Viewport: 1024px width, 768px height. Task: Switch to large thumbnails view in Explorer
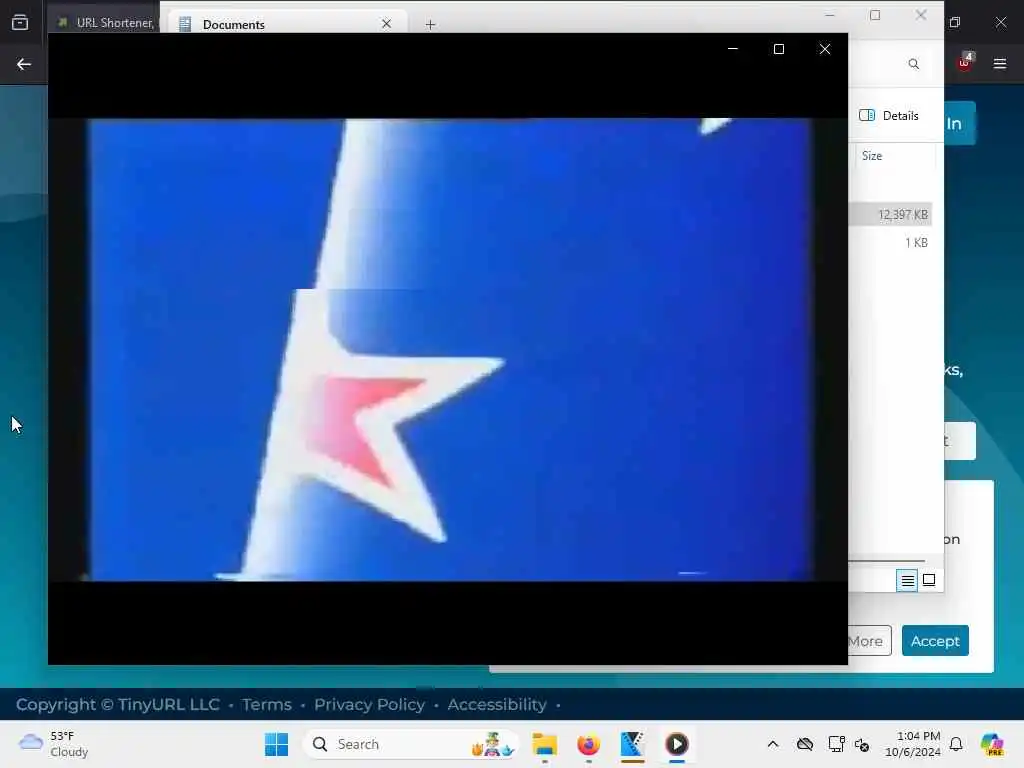point(929,580)
